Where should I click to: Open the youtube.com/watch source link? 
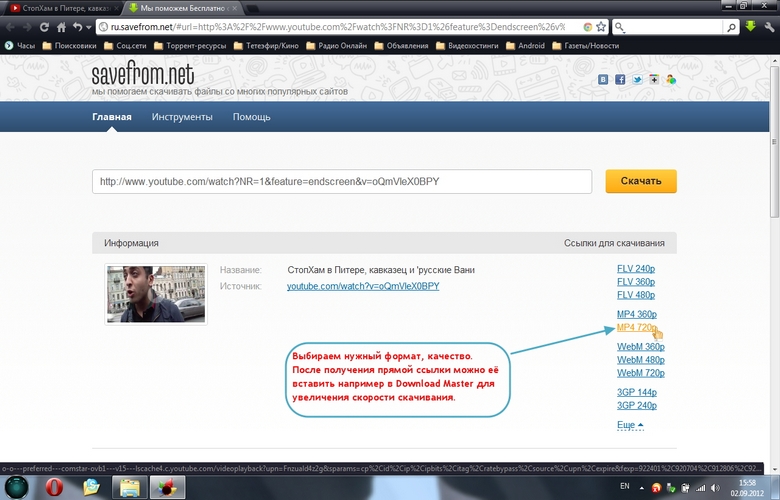[363, 286]
